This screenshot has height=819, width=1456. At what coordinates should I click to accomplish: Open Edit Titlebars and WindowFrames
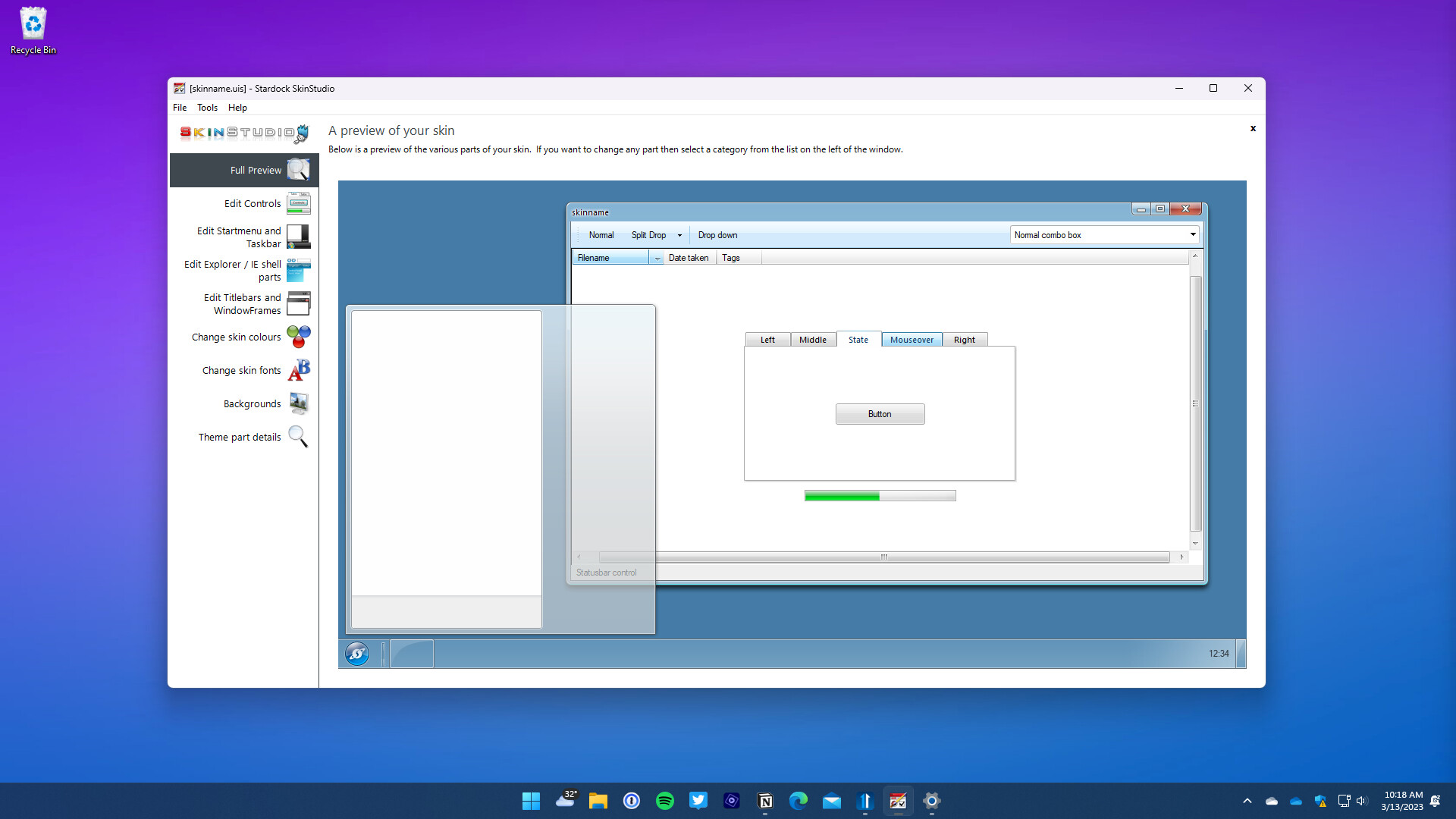coord(299,303)
